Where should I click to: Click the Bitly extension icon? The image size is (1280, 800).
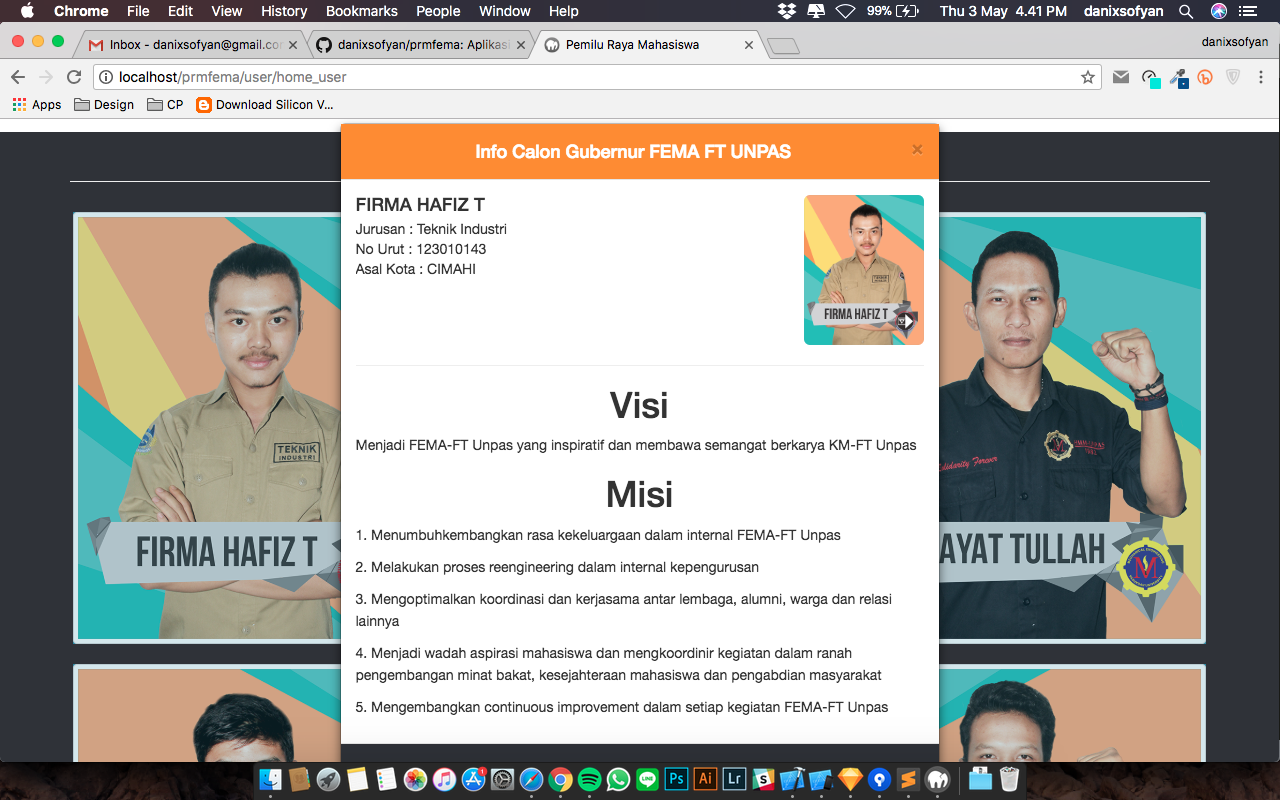click(1206, 76)
